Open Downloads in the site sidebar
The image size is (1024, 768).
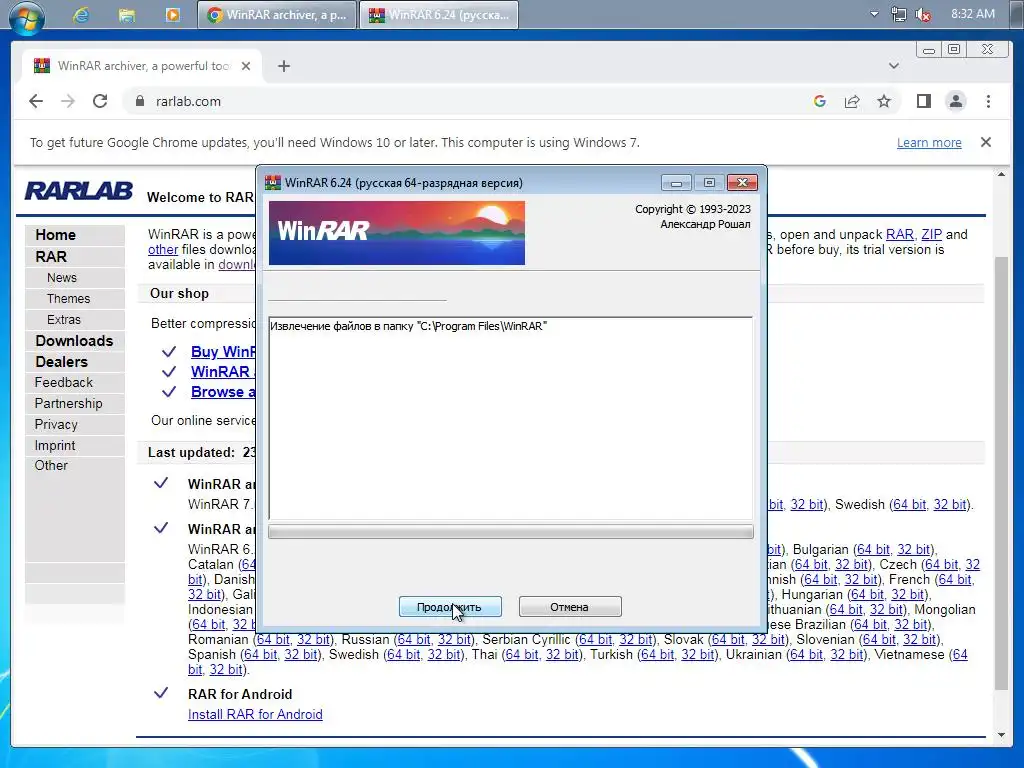[x=74, y=341]
